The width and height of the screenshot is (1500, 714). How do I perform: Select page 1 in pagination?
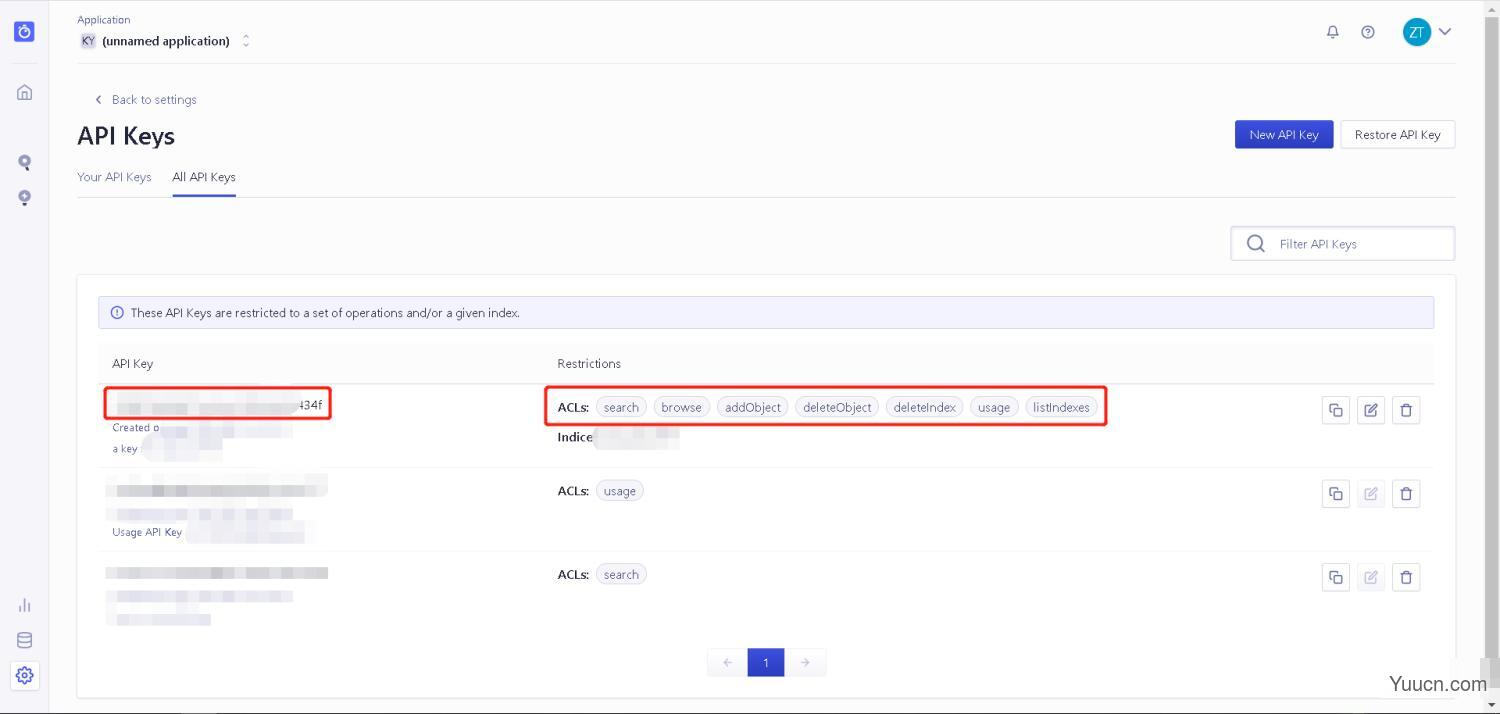[766, 662]
